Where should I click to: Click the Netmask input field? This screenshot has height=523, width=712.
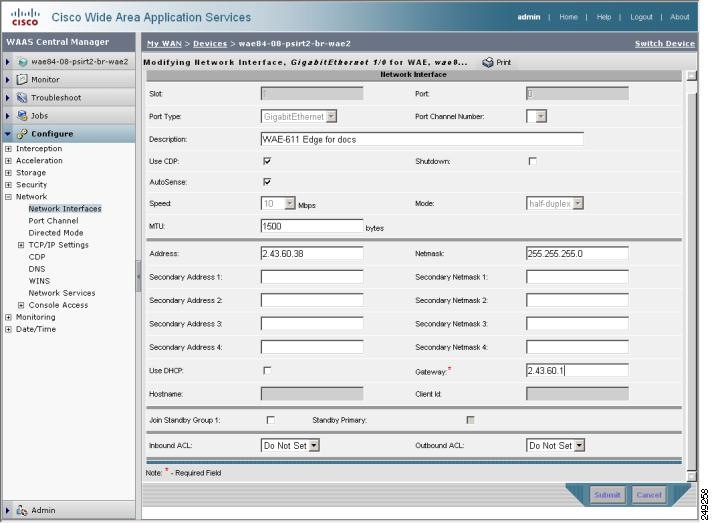point(577,253)
